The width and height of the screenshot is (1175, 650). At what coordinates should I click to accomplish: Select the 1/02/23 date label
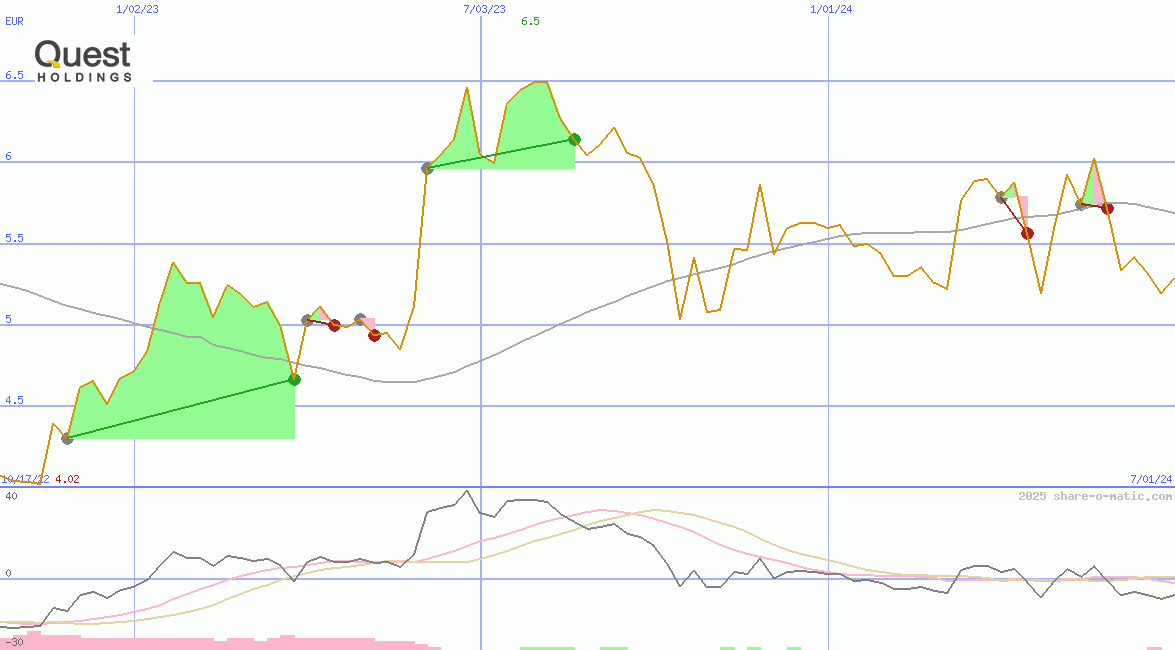click(x=136, y=9)
